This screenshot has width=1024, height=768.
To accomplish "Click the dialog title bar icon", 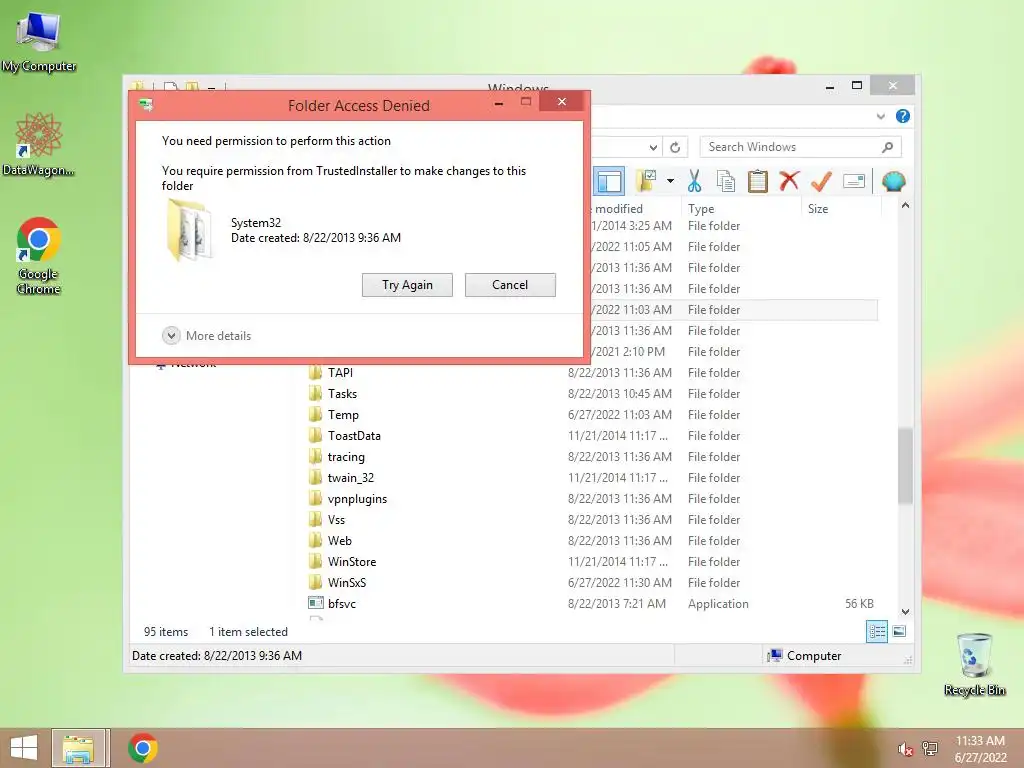I will [x=146, y=104].
